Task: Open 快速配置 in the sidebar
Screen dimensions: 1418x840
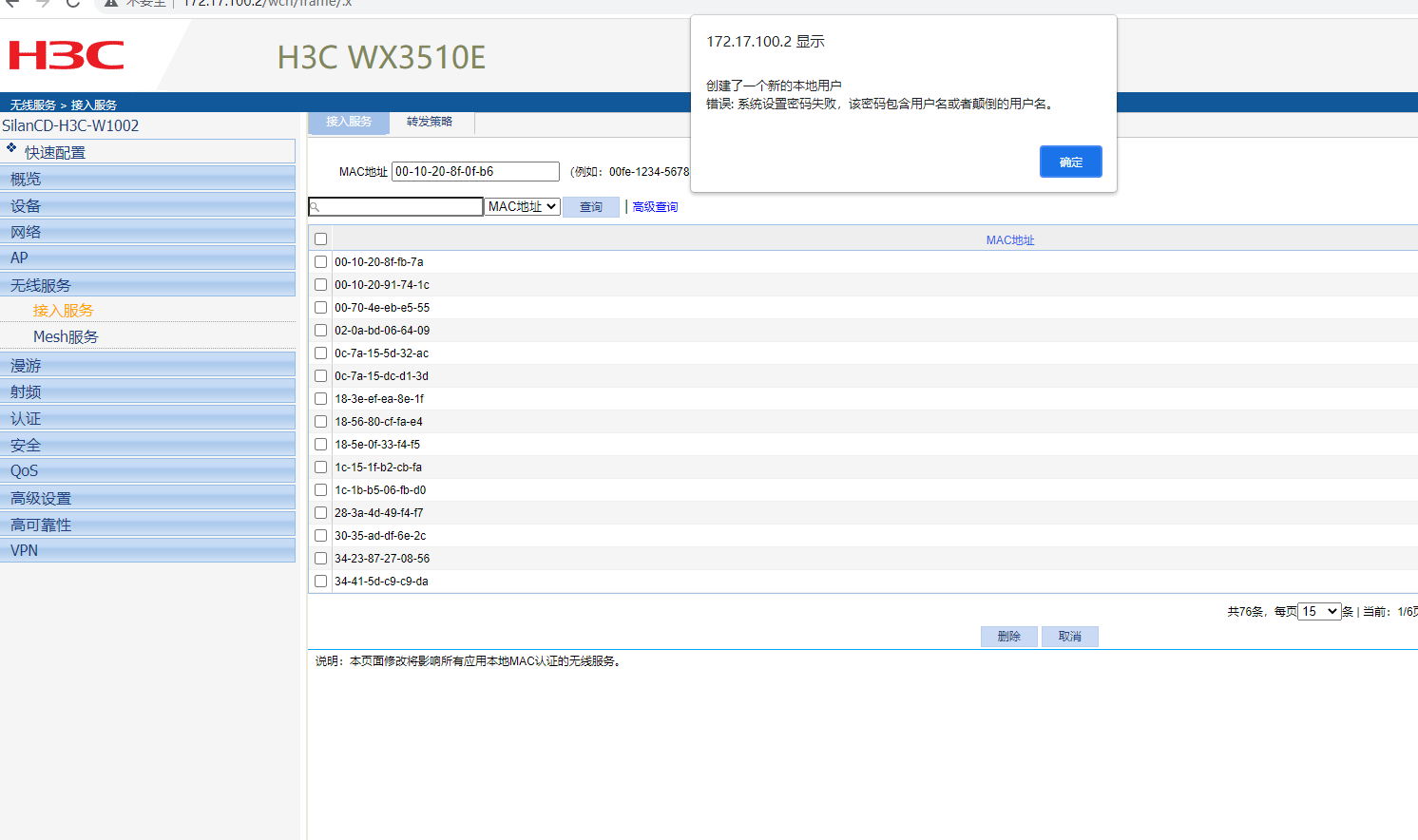Action: 55,152
